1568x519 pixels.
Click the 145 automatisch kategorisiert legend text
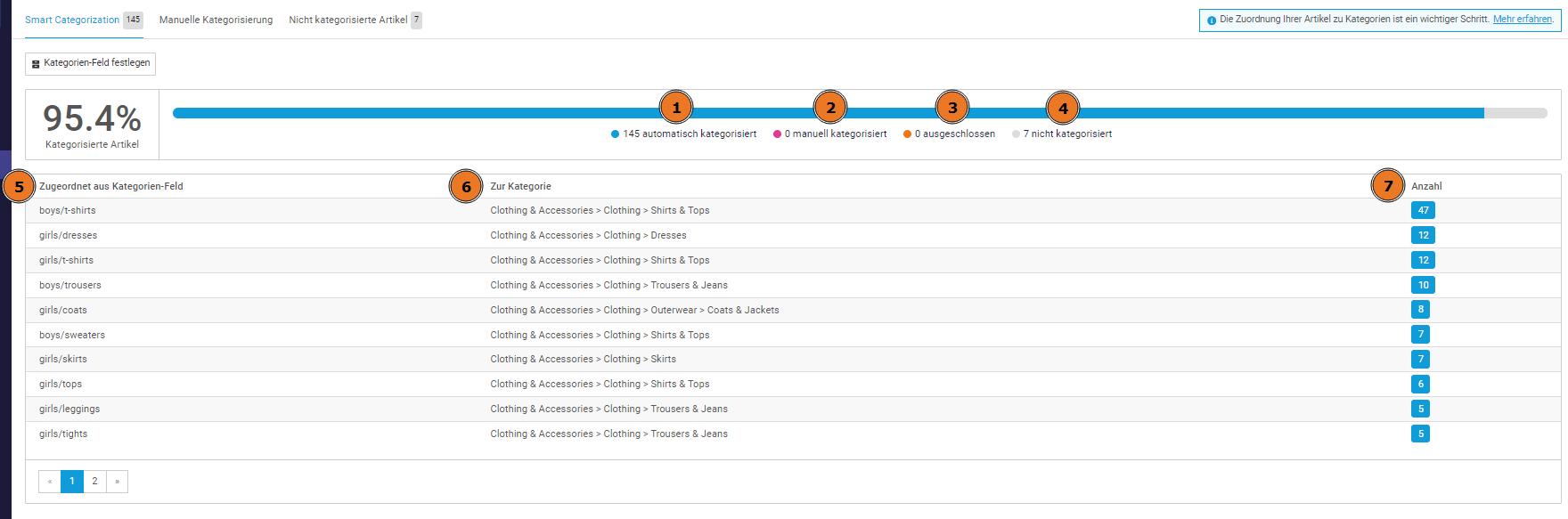pos(690,134)
